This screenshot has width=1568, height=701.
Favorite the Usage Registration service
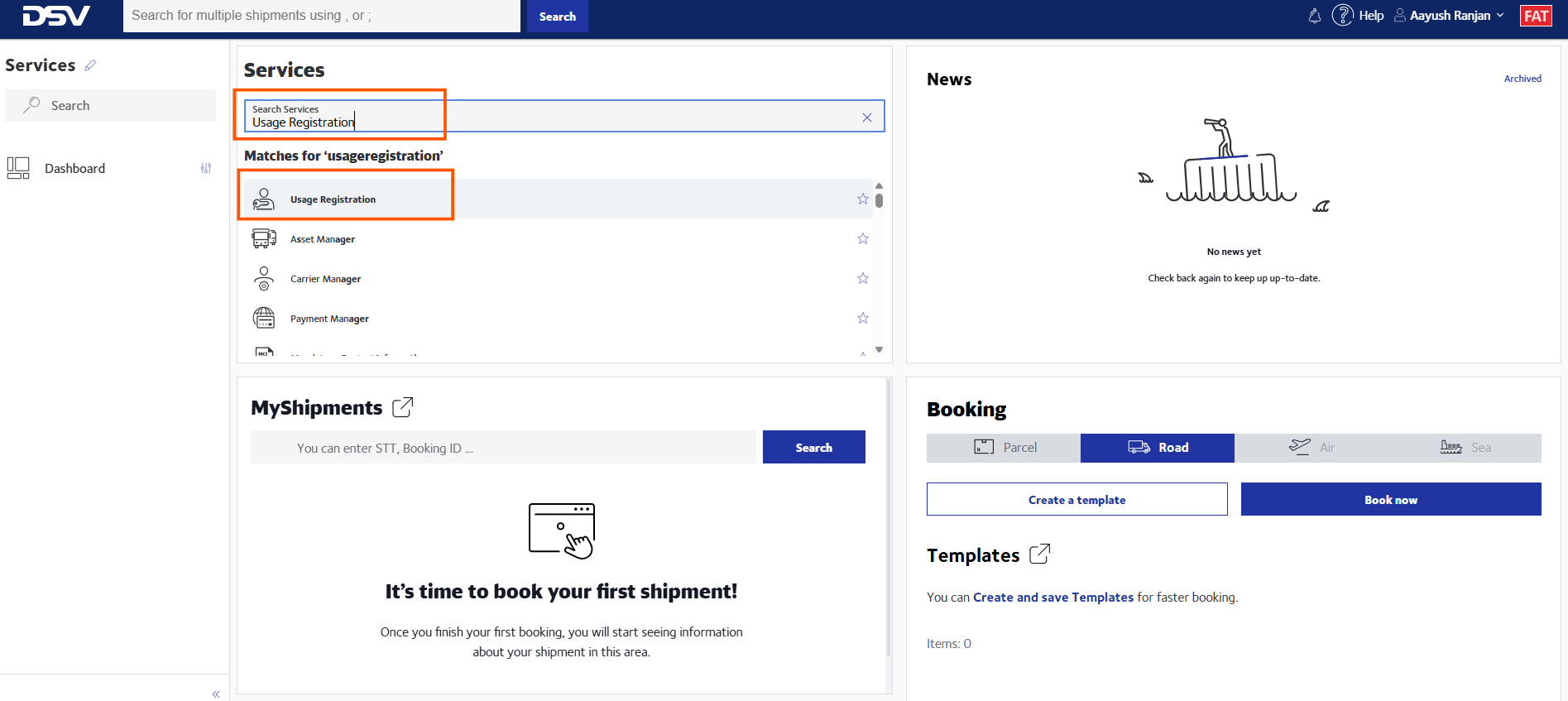click(863, 199)
